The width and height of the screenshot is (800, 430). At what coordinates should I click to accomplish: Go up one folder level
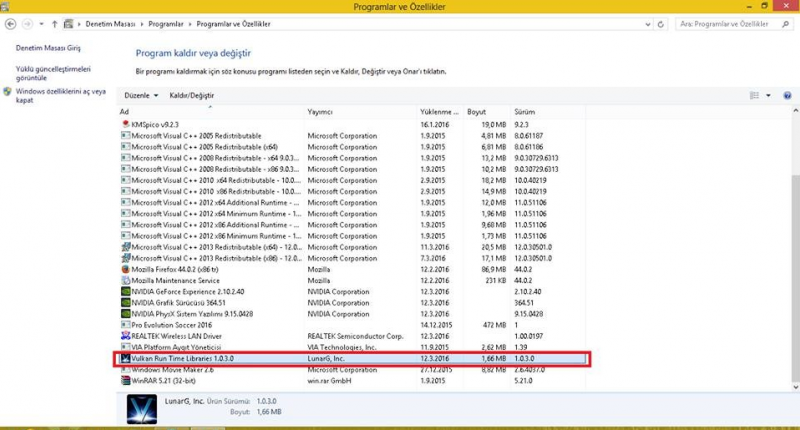(55, 24)
